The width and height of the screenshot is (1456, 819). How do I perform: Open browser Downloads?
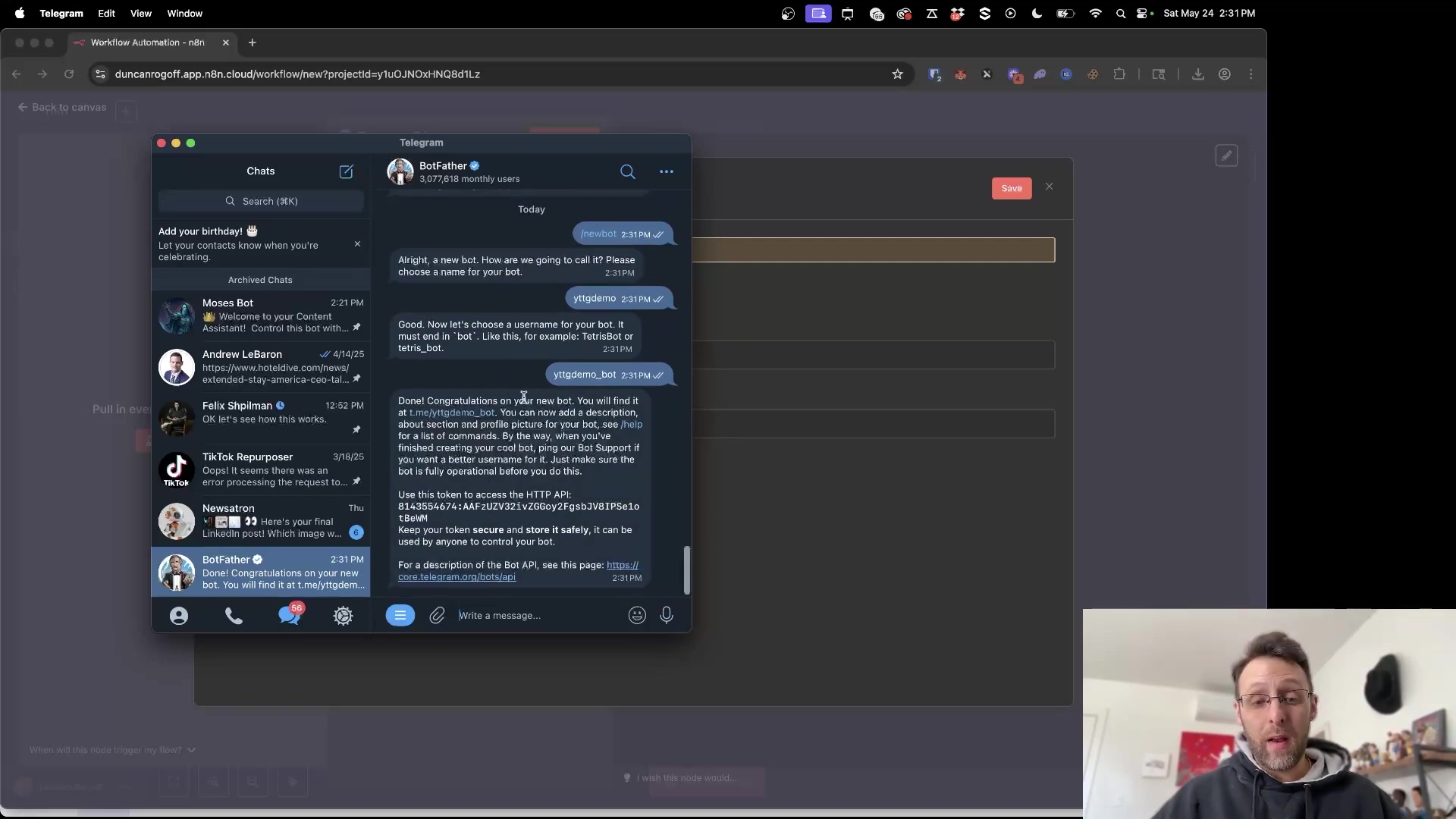pos(1198,74)
